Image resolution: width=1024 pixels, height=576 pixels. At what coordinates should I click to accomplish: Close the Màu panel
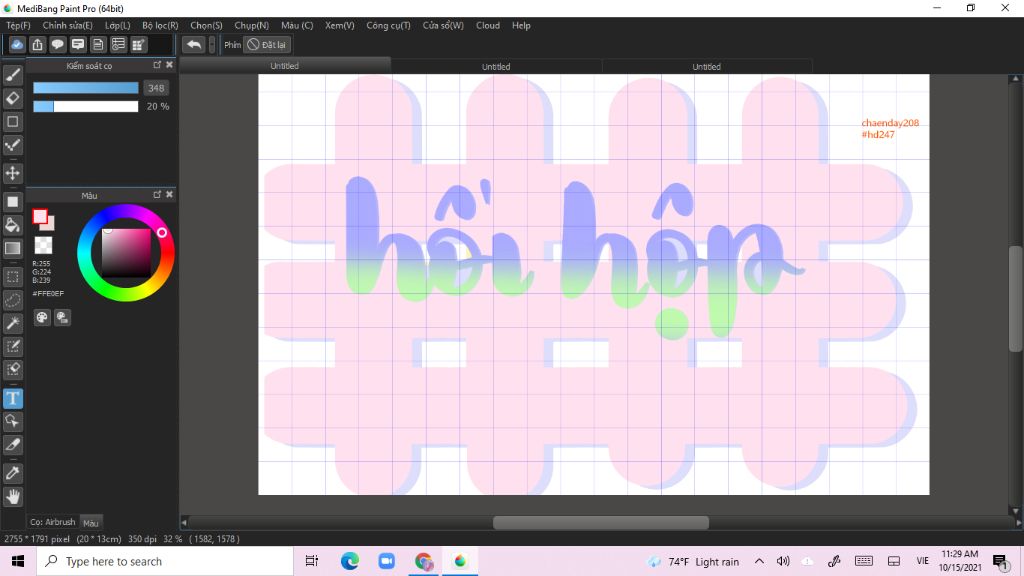pyautogui.click(x=170, y=195)
